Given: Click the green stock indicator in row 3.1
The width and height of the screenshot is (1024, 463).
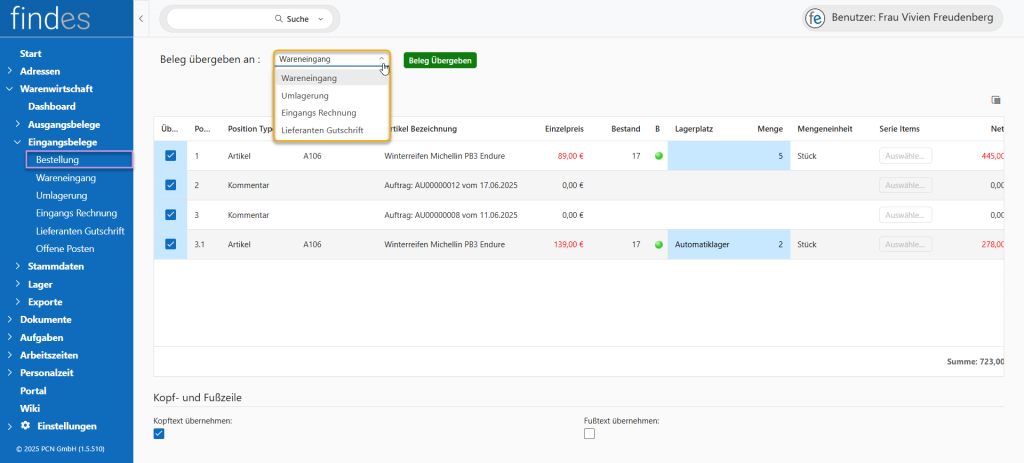Looking at the screenshot, I should [x=658, y=244].
